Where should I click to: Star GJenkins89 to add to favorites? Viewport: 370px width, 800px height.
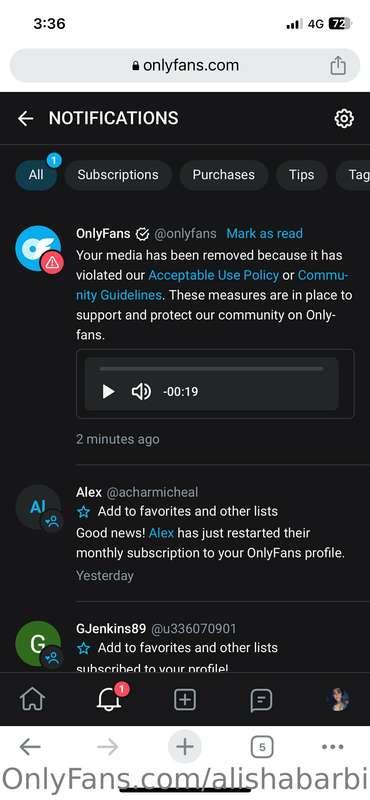pyautogui.click(x=84, y=648)
